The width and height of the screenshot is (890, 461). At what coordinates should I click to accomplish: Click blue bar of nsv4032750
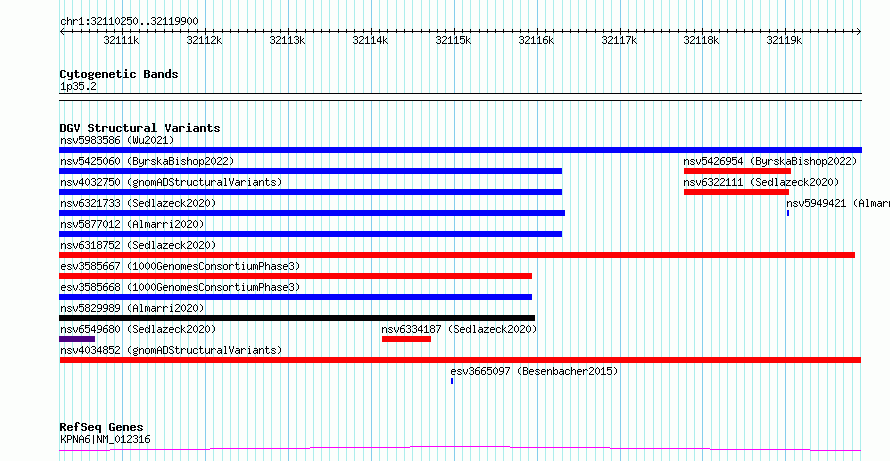pyautogui.click(x=310, y=192)
